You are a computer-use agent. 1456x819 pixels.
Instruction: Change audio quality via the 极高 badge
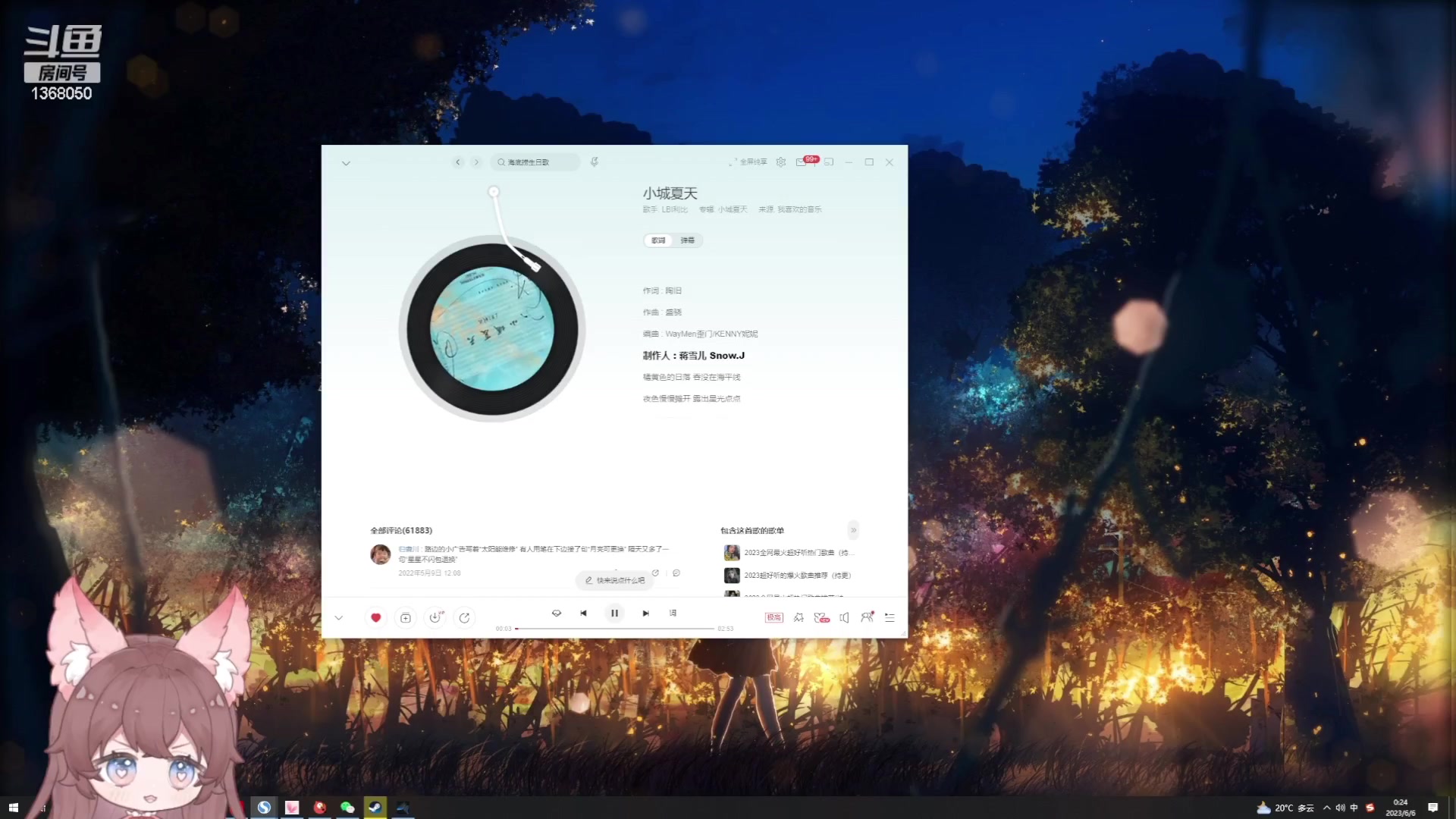pyautogui.click(x=773, y=618)
